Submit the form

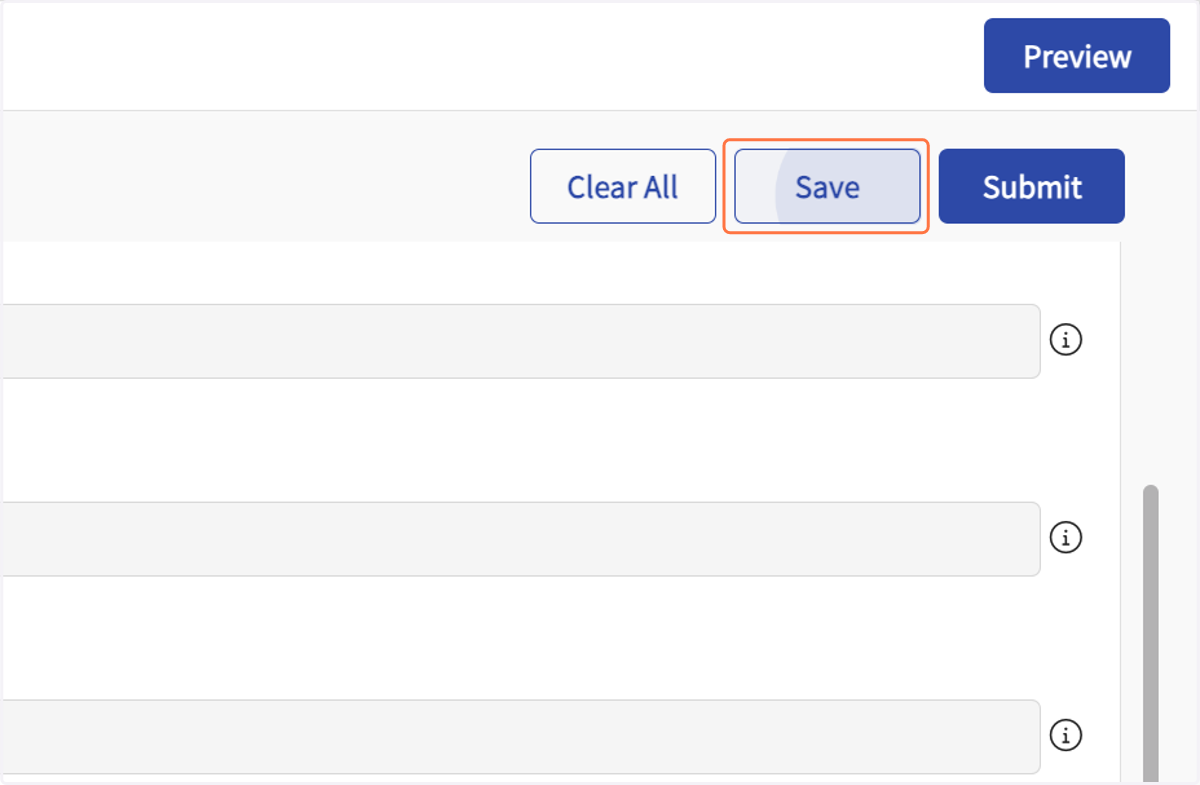[x=1032, y=187]
